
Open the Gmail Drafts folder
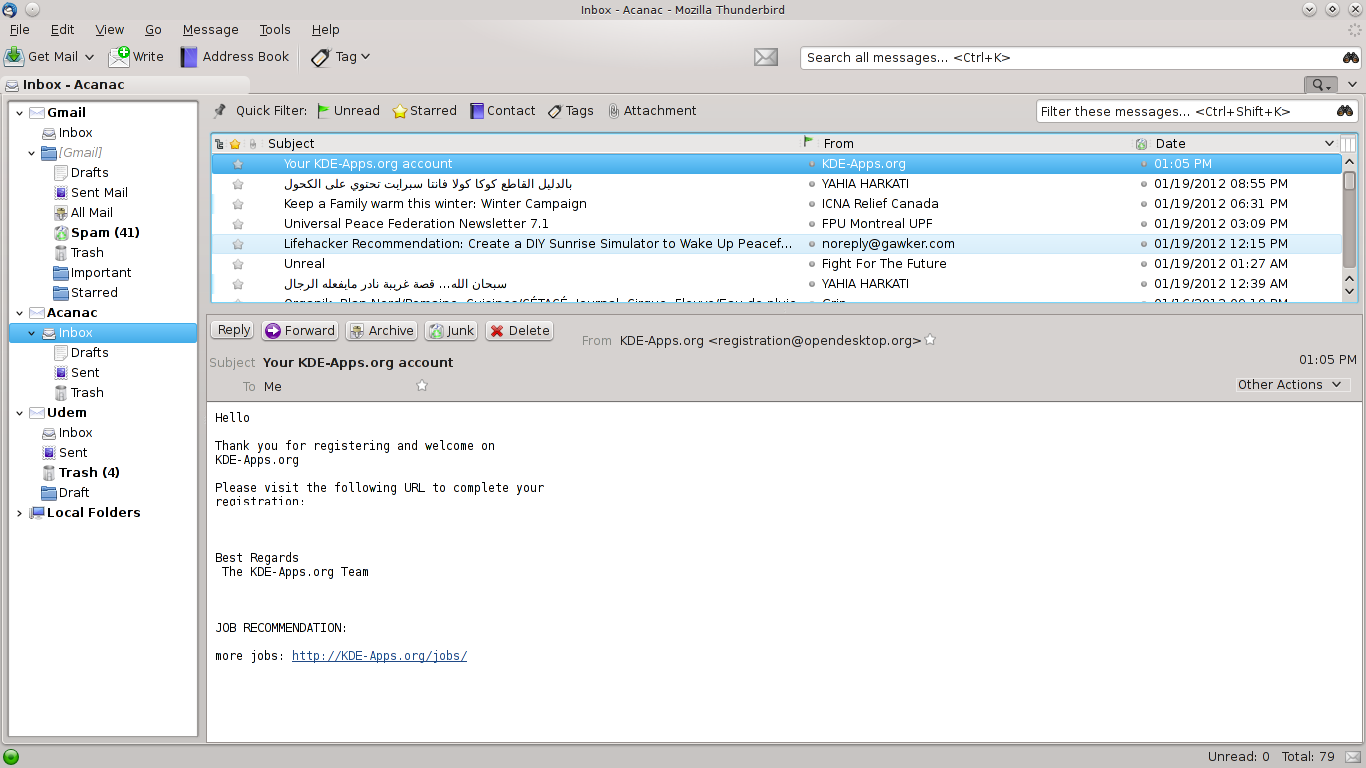tap(89, 173)
